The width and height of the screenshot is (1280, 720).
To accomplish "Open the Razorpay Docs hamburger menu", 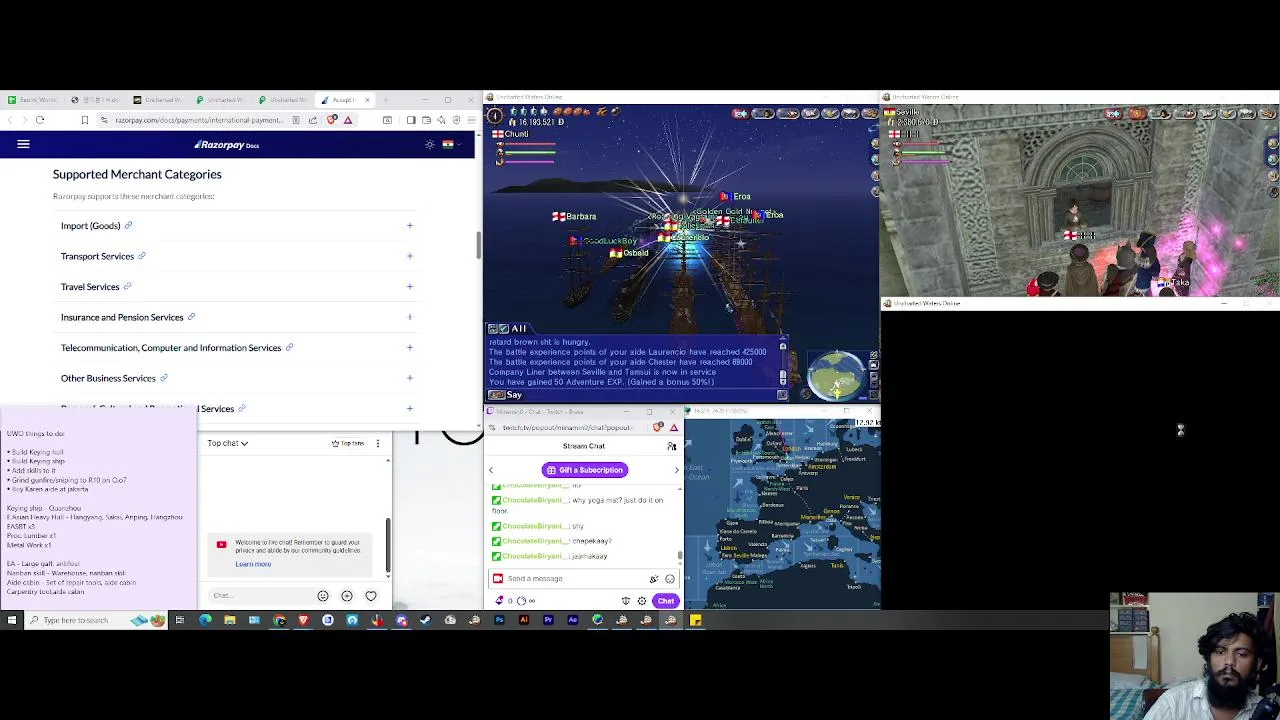I will 23,144.
